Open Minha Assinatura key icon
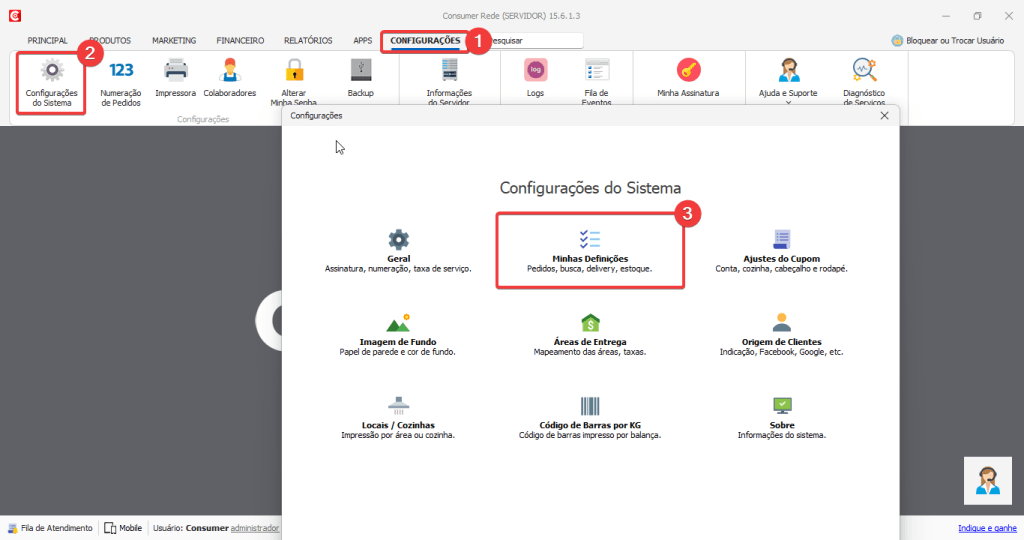This screenshot has height=540, width=1024. 688,72
